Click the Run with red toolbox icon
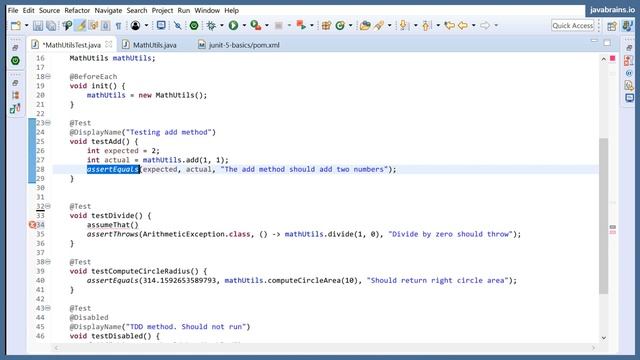The height and width of the screenshot is (360, 640). [256, 26]
